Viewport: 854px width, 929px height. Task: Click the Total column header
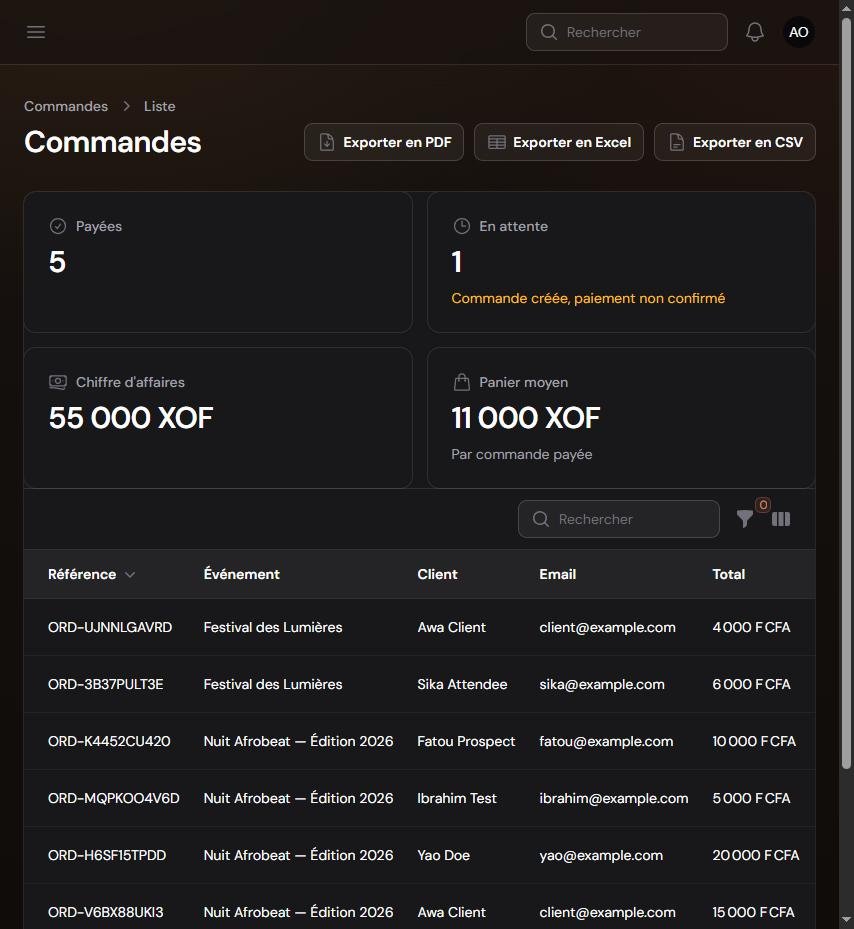tap(728, 574)
